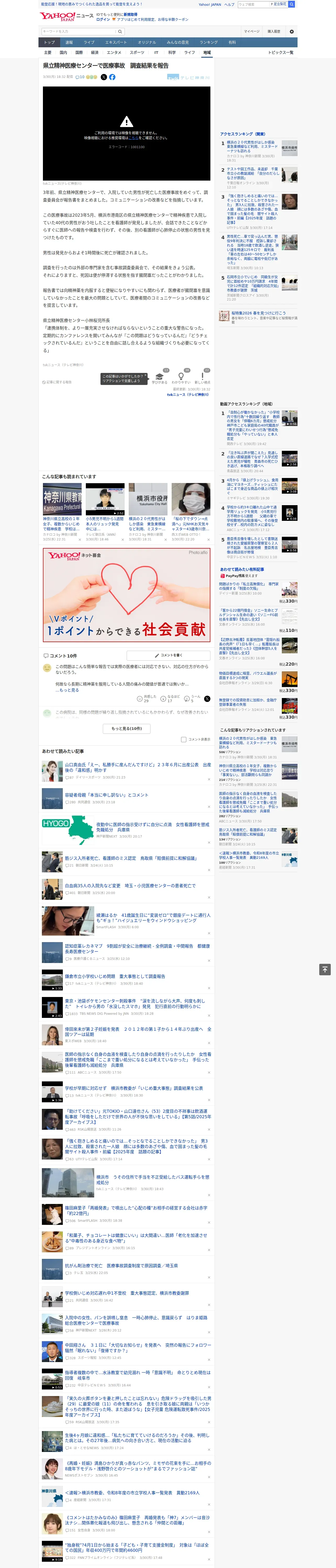Toggle the コメント非表示 checkbox

183,740
